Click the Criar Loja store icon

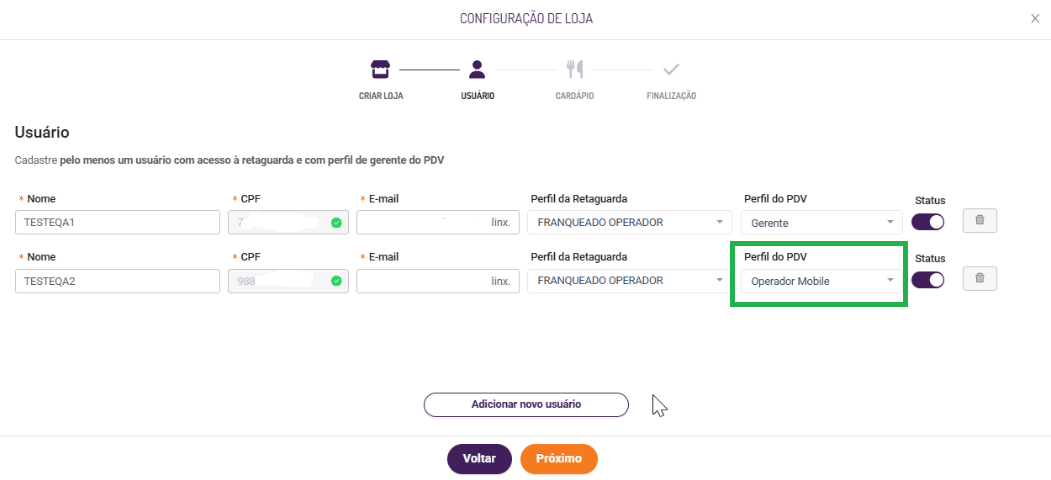pos(379,69)
